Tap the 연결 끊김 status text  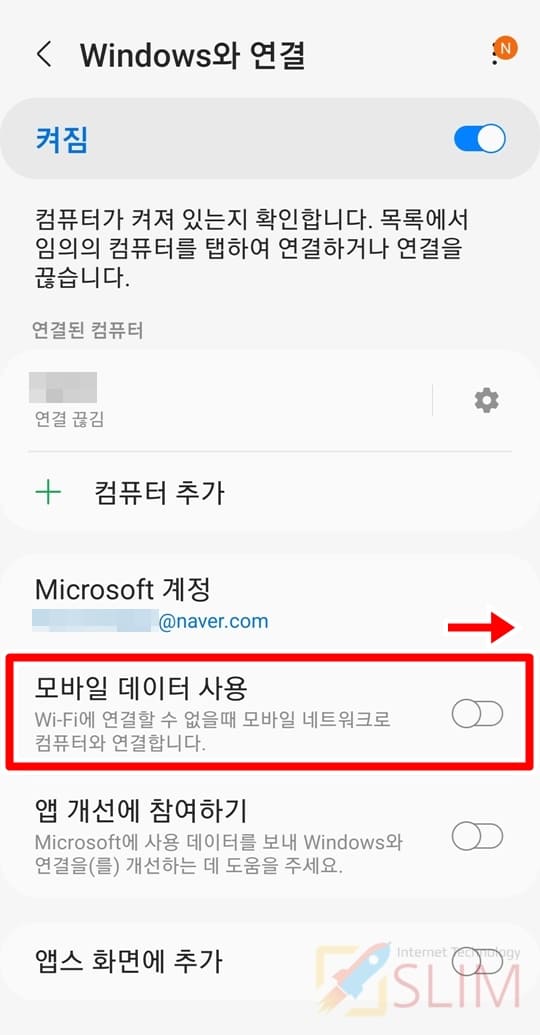tap(69, 419)
